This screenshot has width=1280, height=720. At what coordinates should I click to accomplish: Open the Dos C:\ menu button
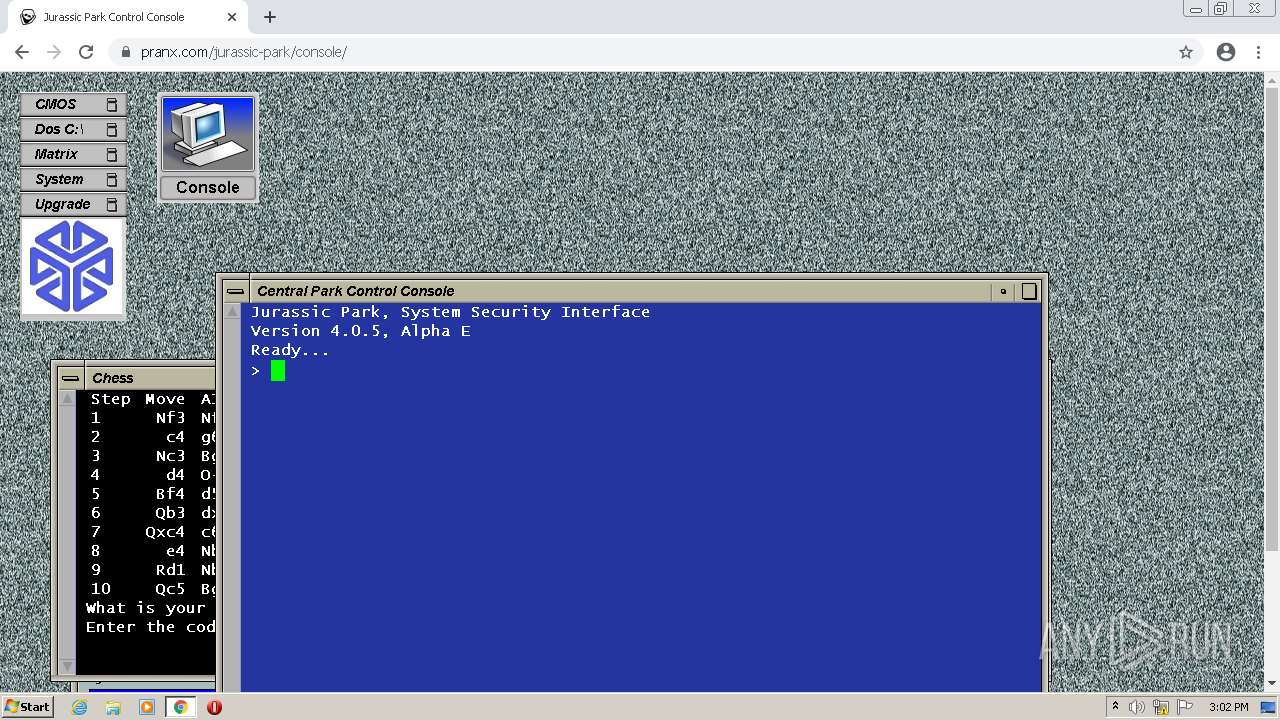(73, 129)
